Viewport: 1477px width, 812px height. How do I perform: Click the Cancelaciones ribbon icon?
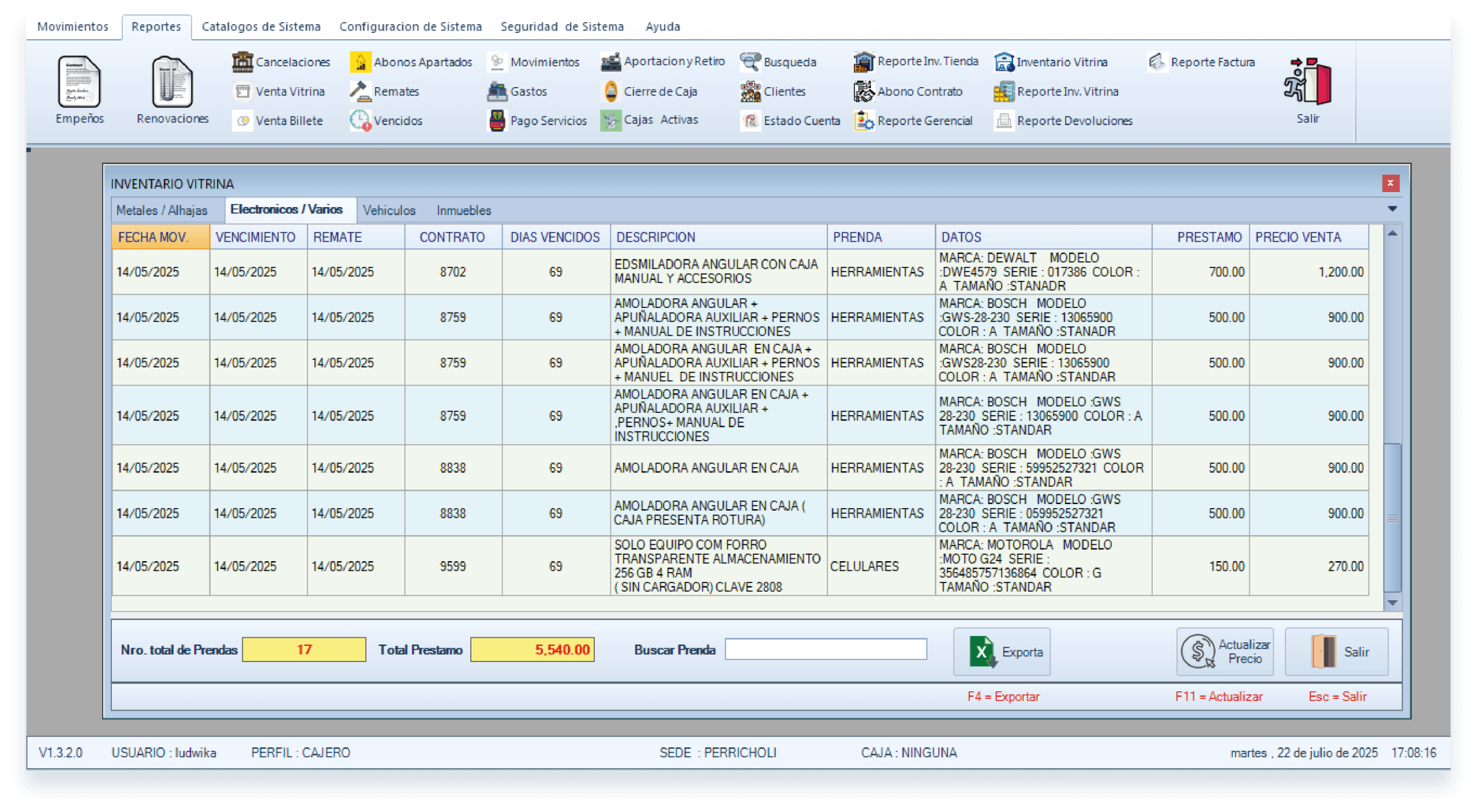242,62
